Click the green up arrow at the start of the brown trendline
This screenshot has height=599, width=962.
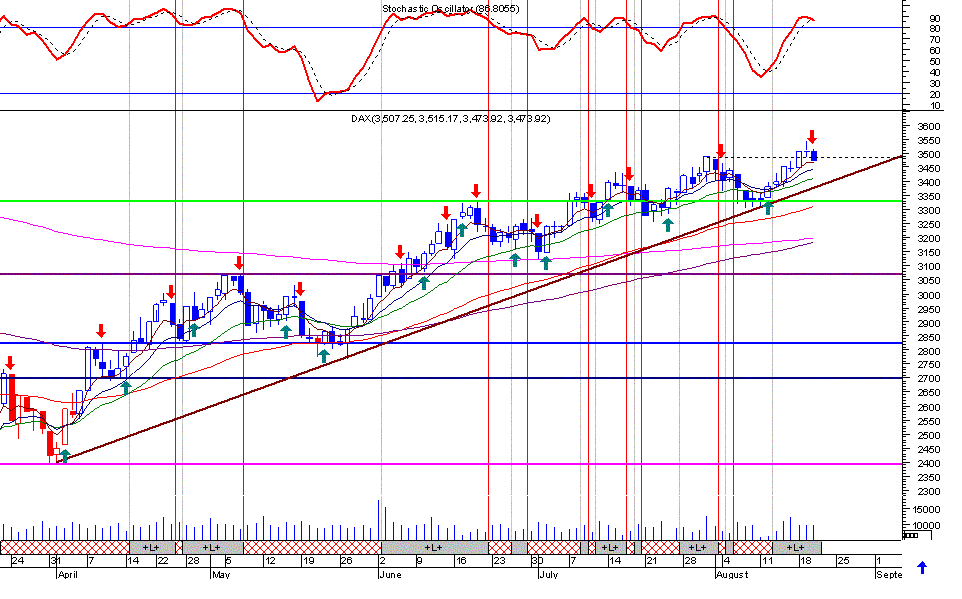(66, 456)
